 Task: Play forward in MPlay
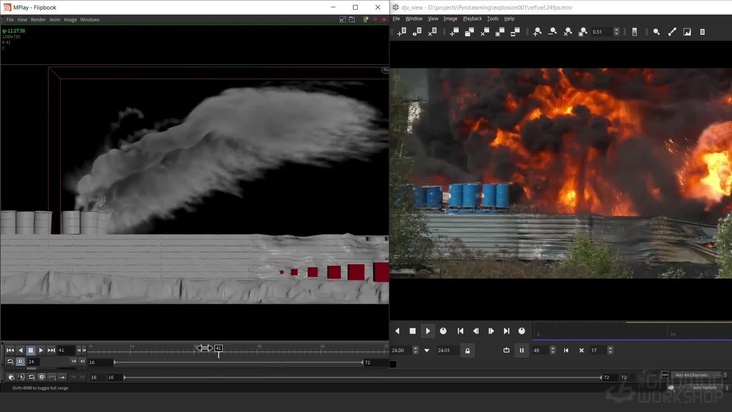[x=41, y=350]
